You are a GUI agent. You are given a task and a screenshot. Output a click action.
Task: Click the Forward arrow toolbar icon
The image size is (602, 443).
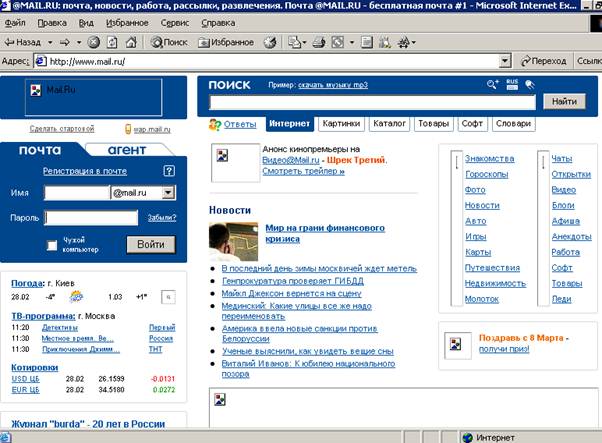(65, 42)
